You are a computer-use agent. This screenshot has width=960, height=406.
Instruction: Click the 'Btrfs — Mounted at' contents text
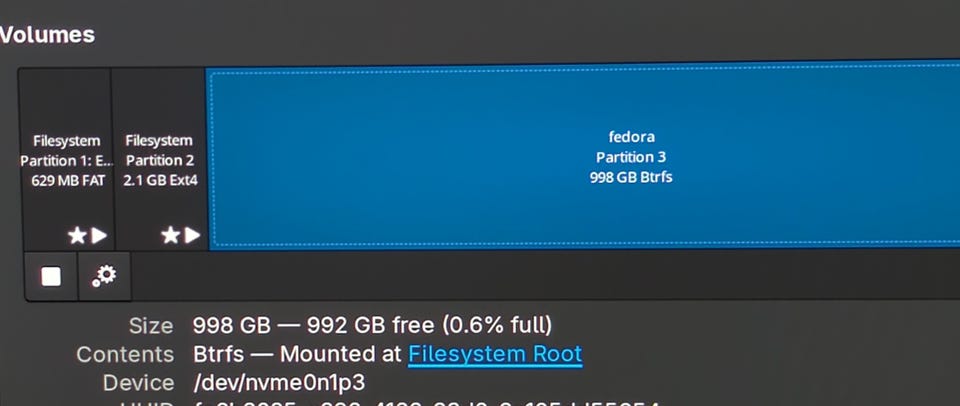[298, 355]
